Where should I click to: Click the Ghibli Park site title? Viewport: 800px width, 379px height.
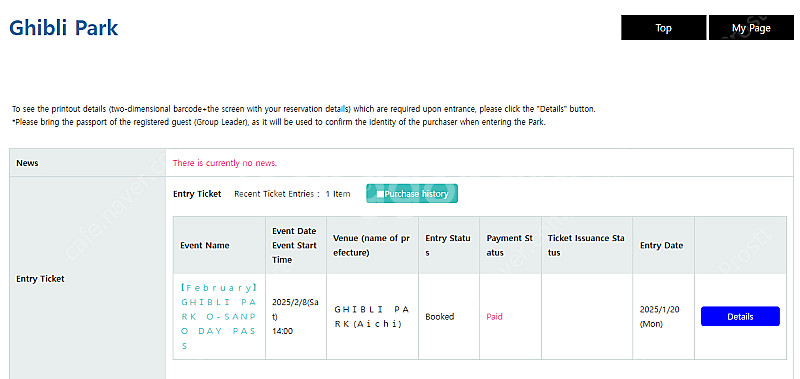point(64,28)
